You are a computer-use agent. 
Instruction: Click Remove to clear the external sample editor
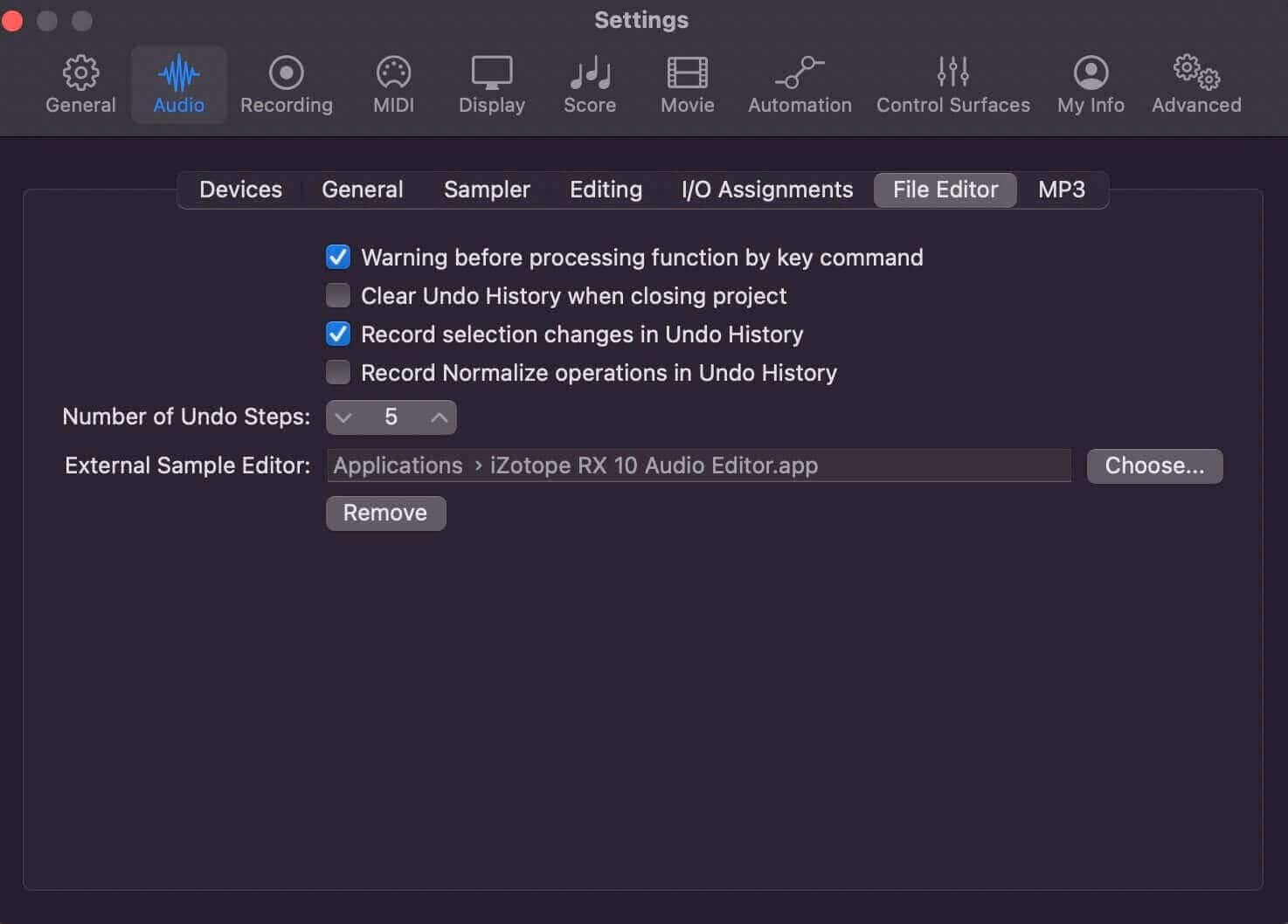[x=385, y=513]
